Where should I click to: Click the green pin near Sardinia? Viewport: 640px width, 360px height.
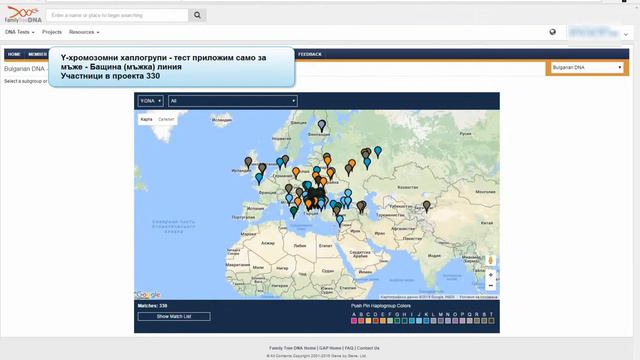click(x=294, y=212)
